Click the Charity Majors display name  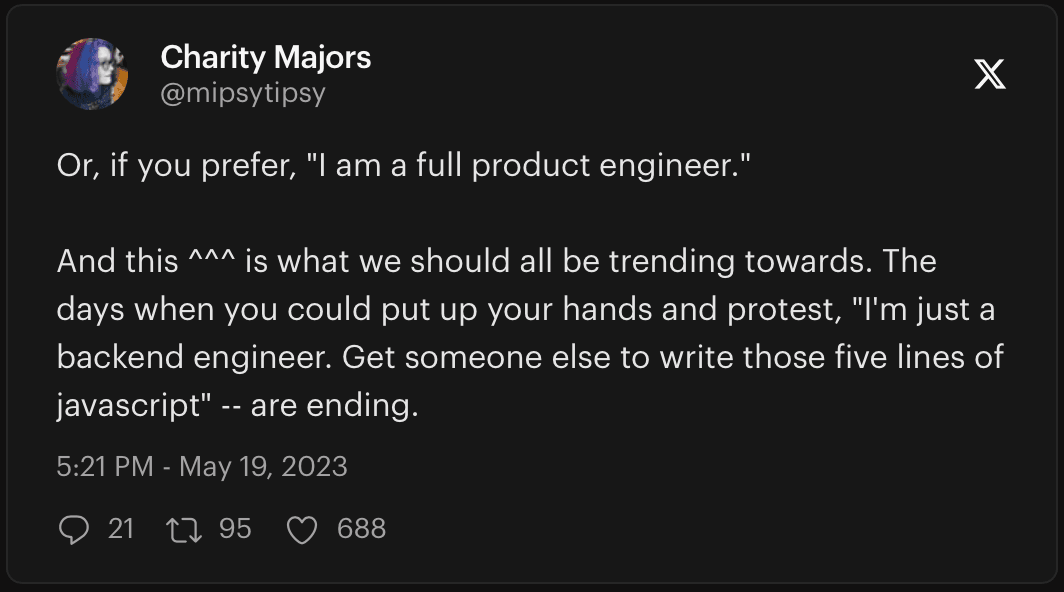point(266,57)
